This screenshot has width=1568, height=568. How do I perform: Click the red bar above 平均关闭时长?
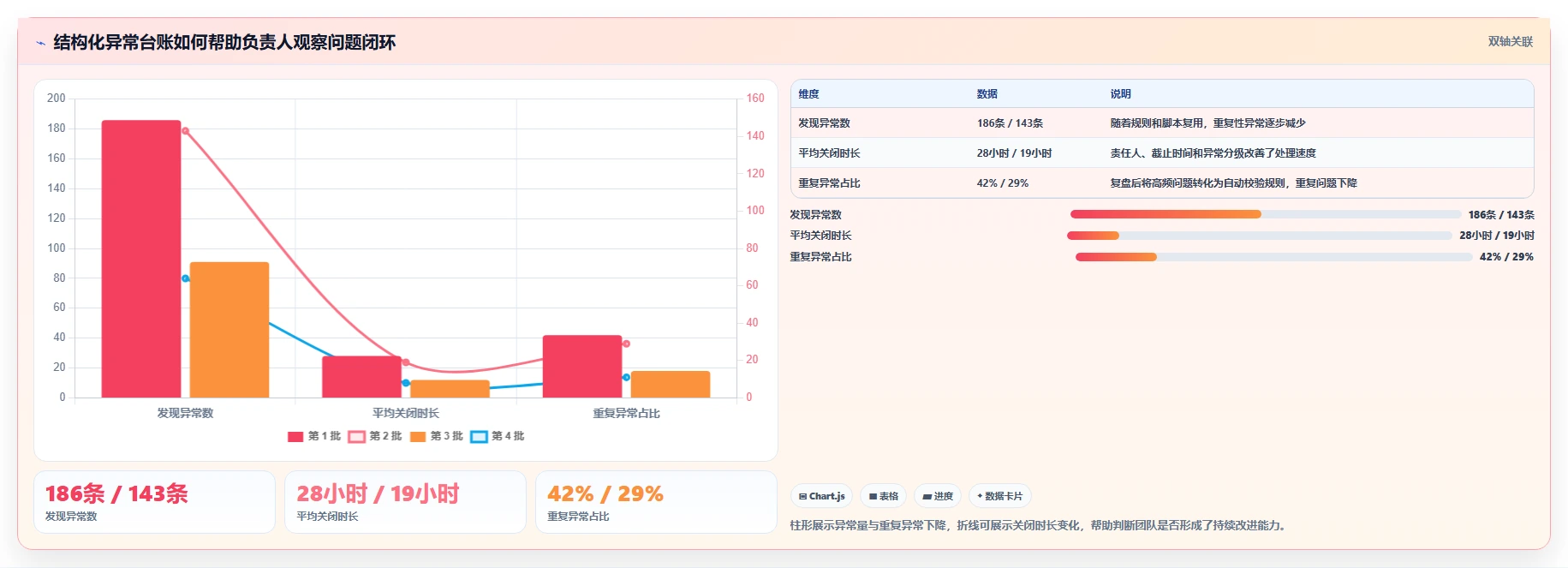[361, 377]
